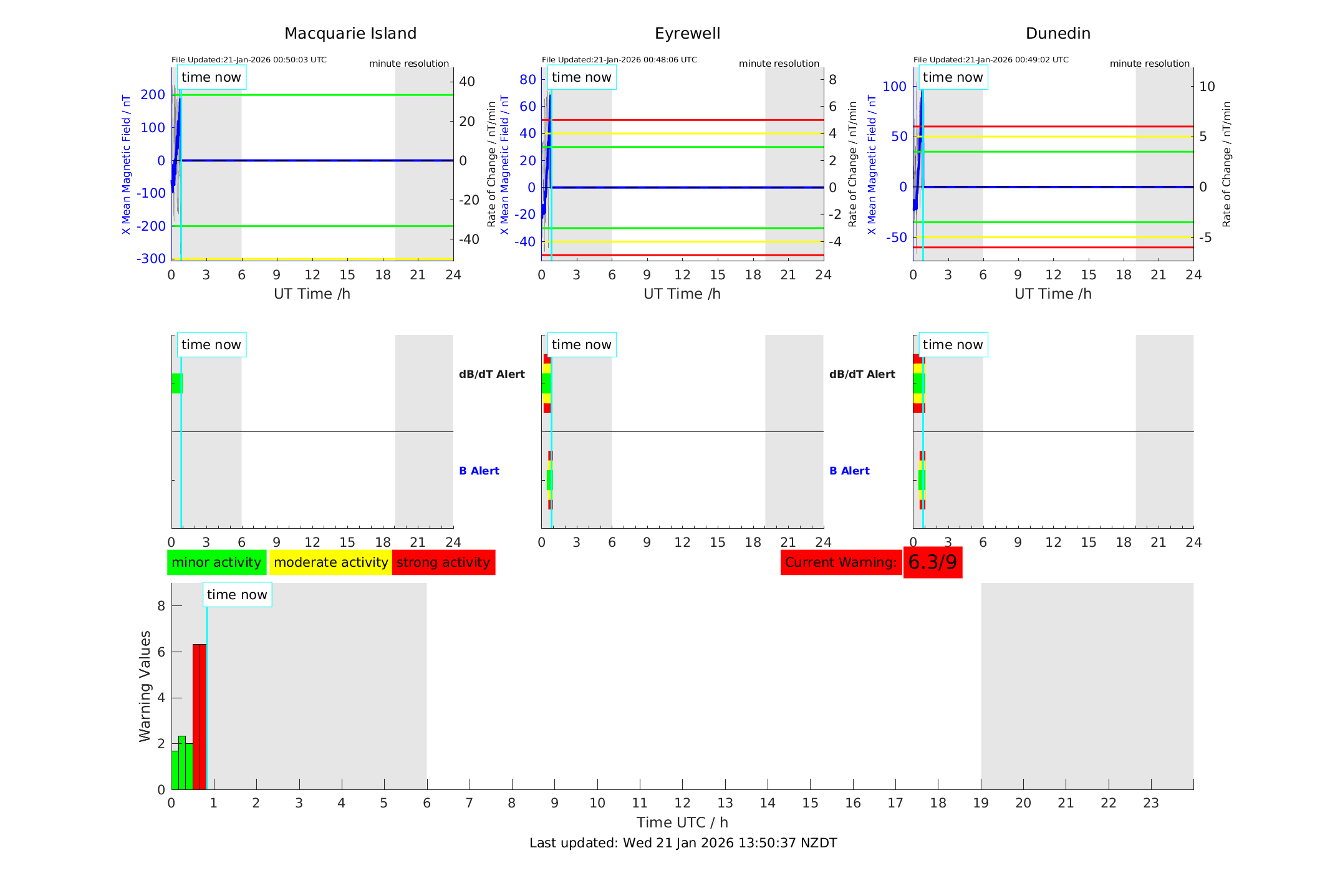This screenshot has height=896, width=1320.
Task: Click the red strong activity legend swatch
Action: tap(443, 562)
